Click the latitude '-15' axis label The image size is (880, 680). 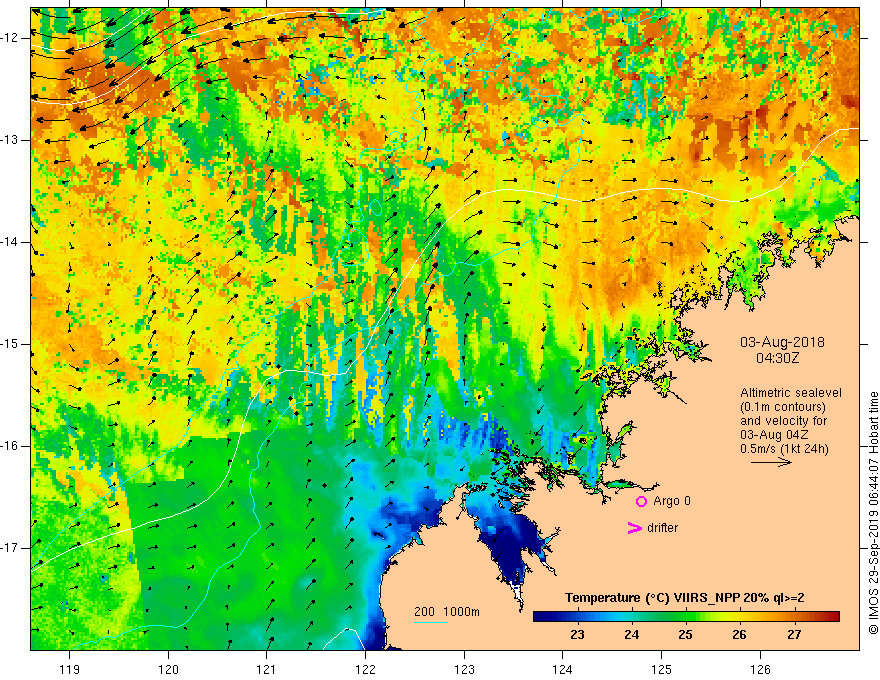(11, 344)
